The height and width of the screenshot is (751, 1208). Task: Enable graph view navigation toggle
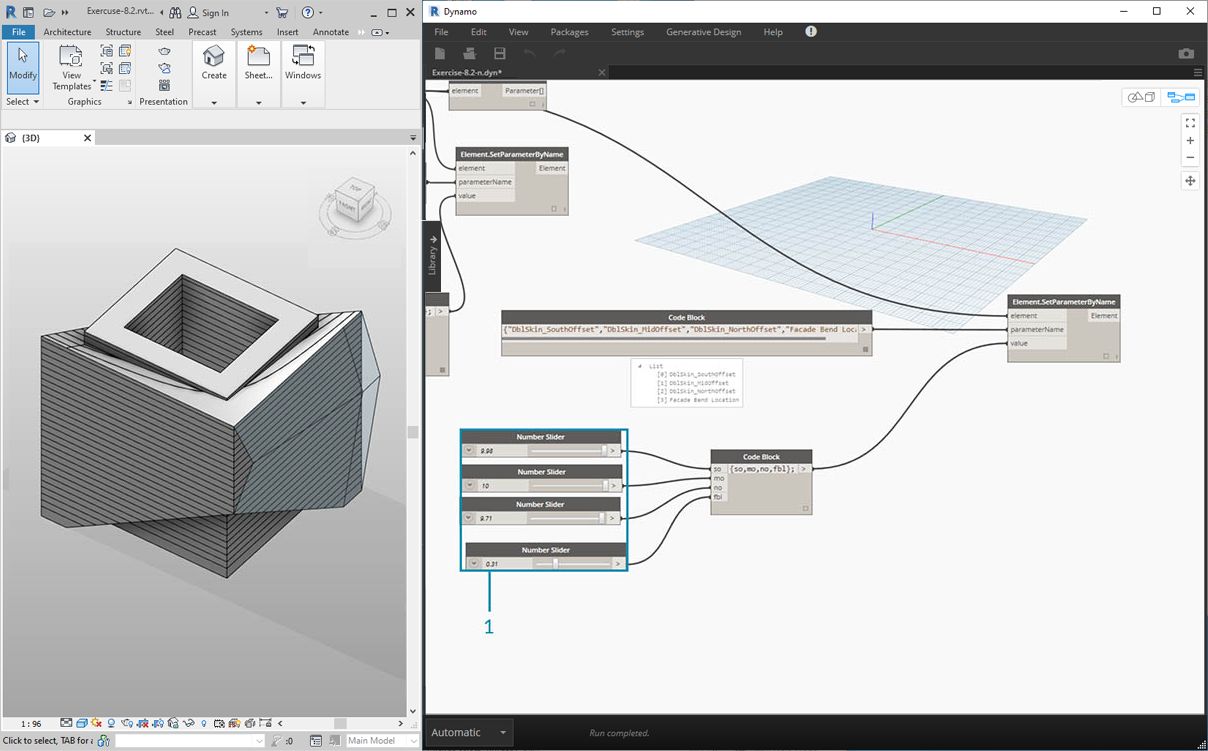click(1181, 97)
